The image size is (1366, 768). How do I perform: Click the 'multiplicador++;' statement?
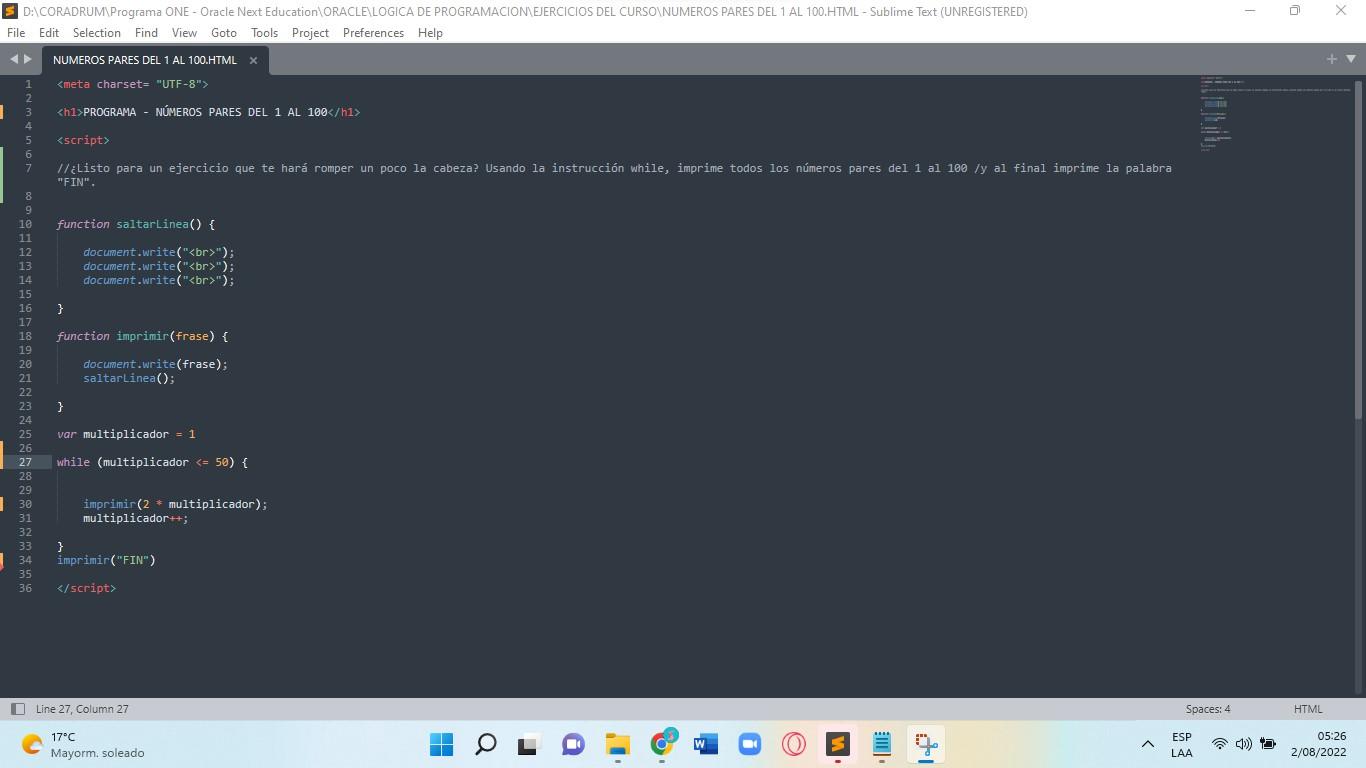point(136,518)
